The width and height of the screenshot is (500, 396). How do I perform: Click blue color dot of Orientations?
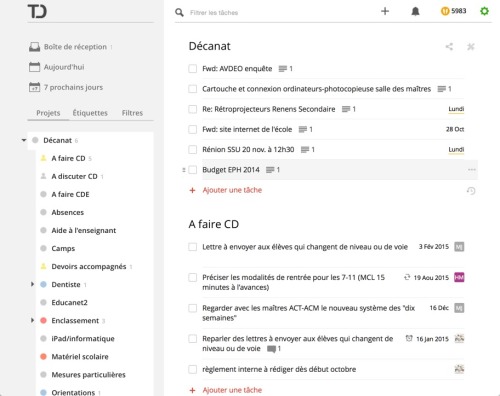pos(43,393)
